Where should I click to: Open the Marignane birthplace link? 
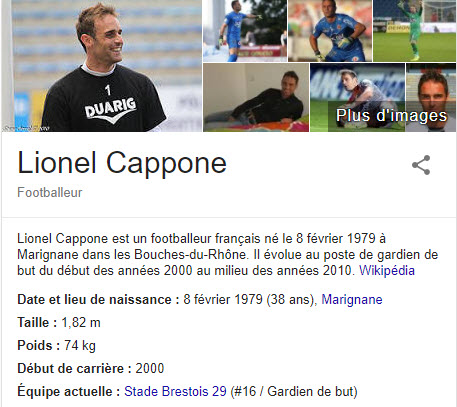[x=352, y=299]
